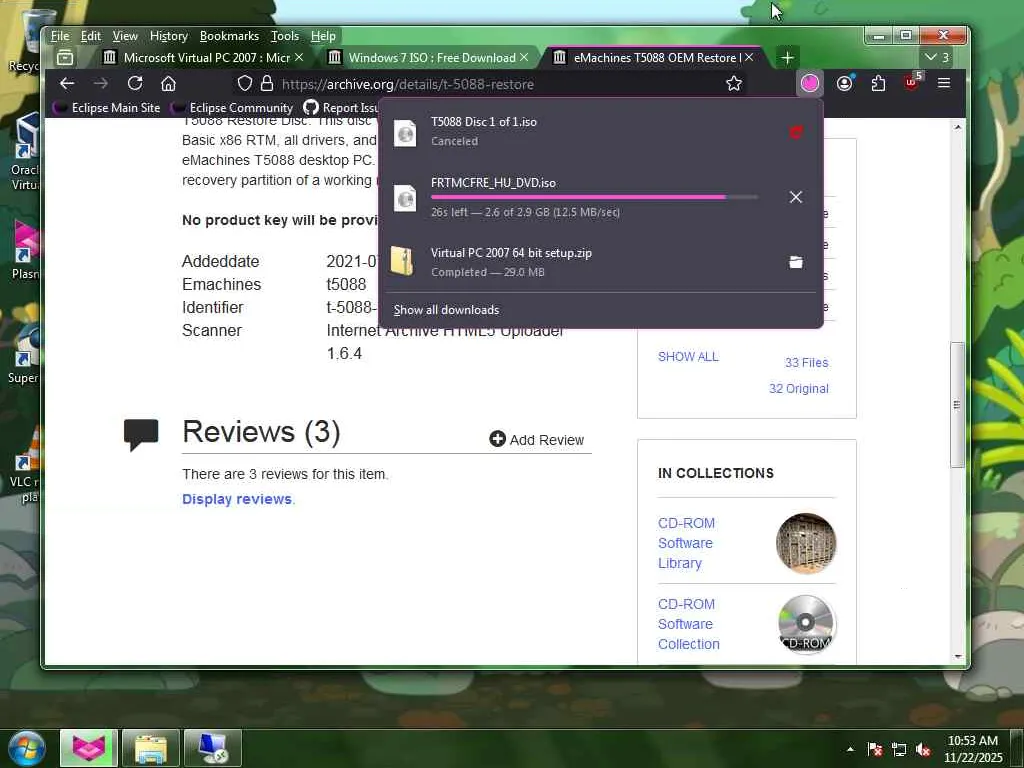Click the pink browser taskbar icon
Screen dimensions: 1024x768
(89, 748)
